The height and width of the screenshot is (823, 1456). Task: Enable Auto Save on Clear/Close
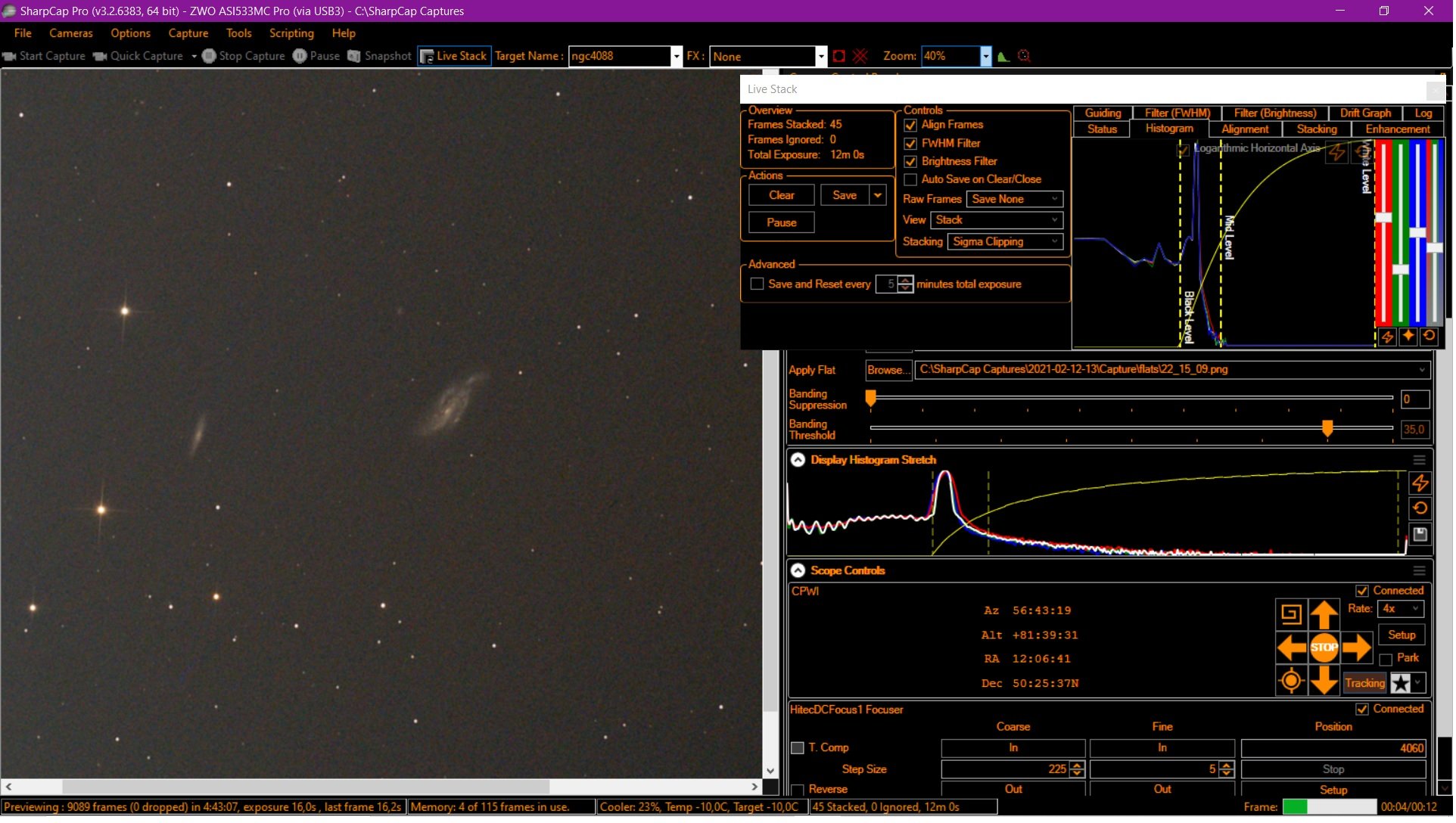tap(912, 180)
